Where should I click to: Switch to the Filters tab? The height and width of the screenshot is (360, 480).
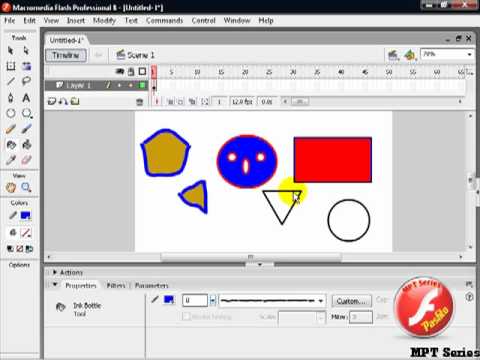point(116,285)
